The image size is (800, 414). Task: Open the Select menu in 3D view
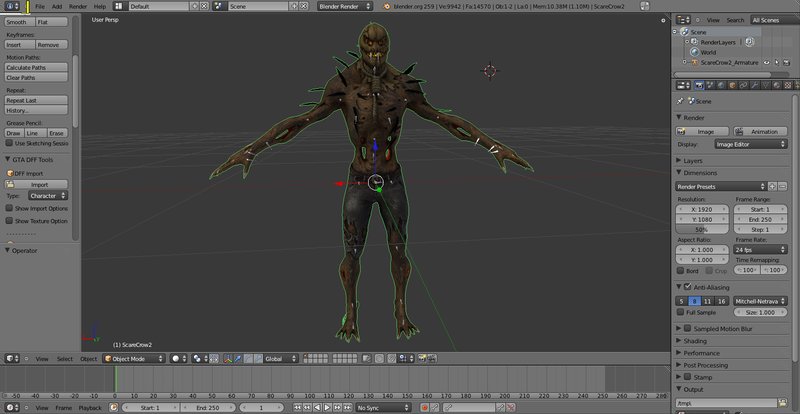click(64, 359)
